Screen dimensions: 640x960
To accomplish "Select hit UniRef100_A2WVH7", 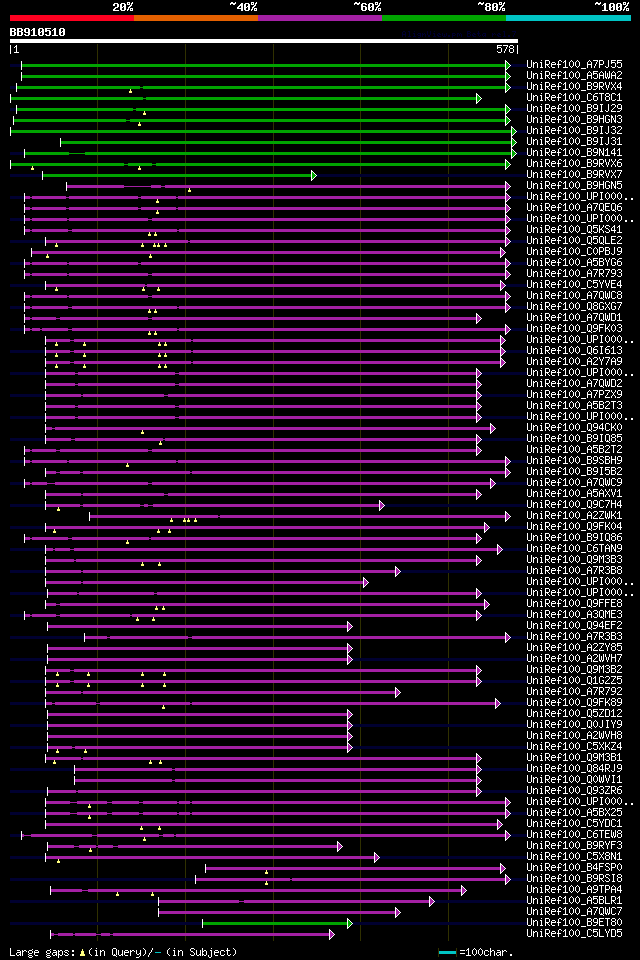I will pos(574,659).
